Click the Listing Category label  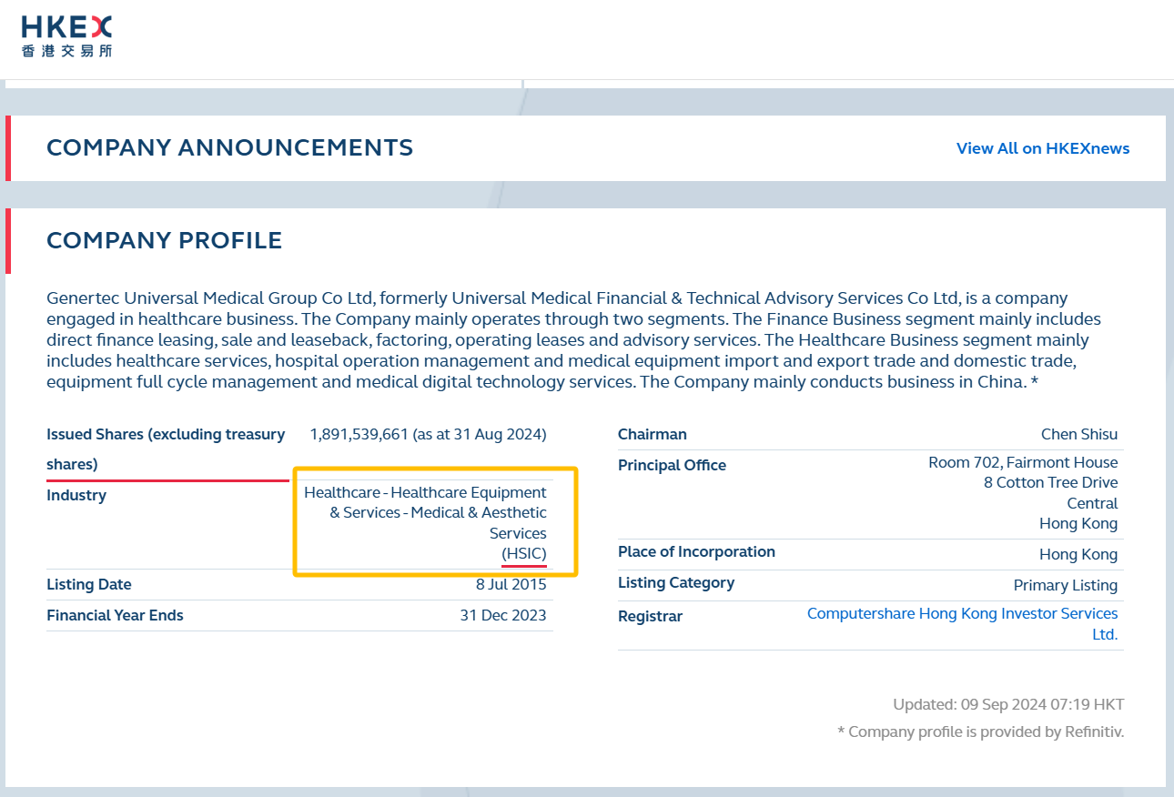pyautogui.click(x=676, y=583)
